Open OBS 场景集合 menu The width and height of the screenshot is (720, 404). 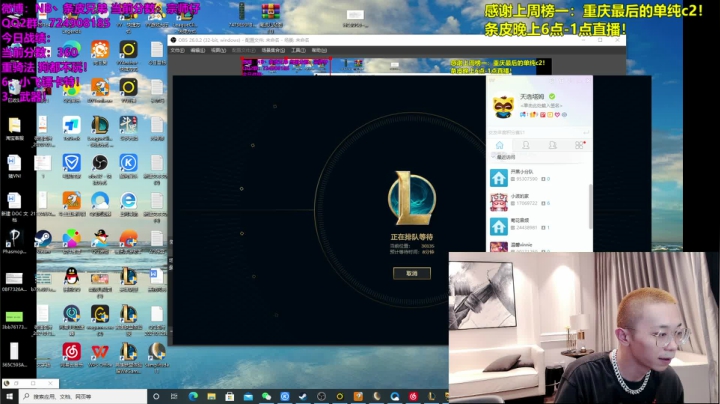coord(273,50)
